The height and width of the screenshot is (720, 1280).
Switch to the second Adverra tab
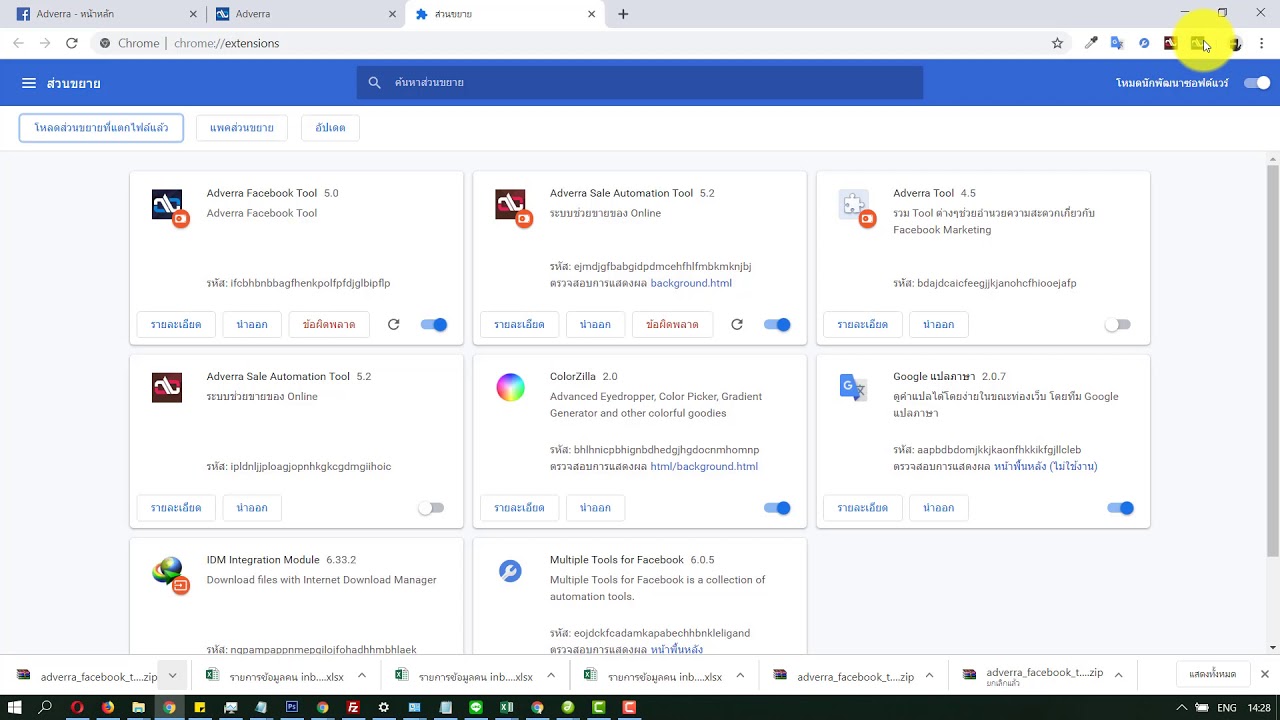tap(304, 14)
